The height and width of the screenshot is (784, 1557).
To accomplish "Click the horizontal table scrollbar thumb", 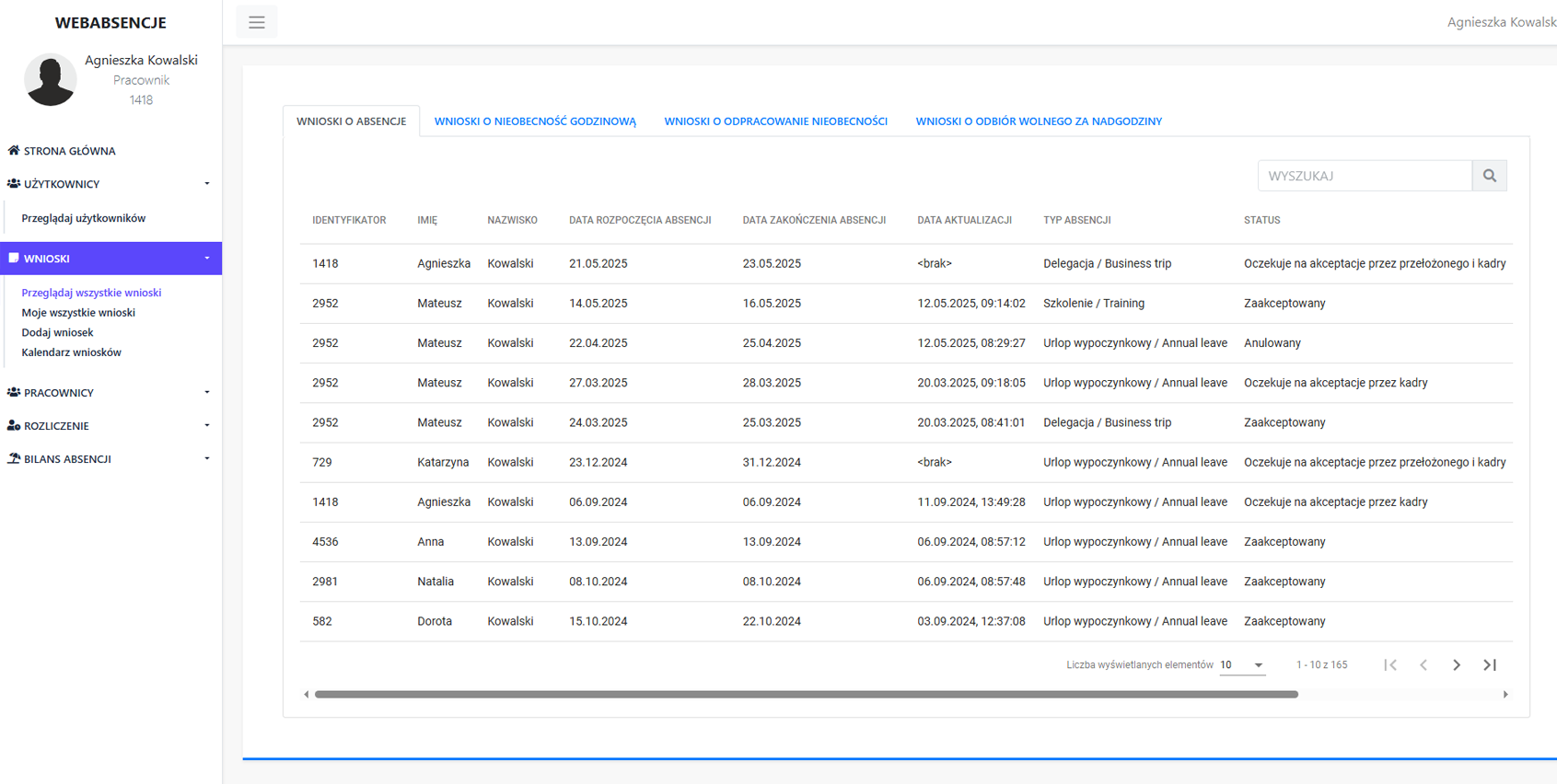I will (x=807, y=695).
